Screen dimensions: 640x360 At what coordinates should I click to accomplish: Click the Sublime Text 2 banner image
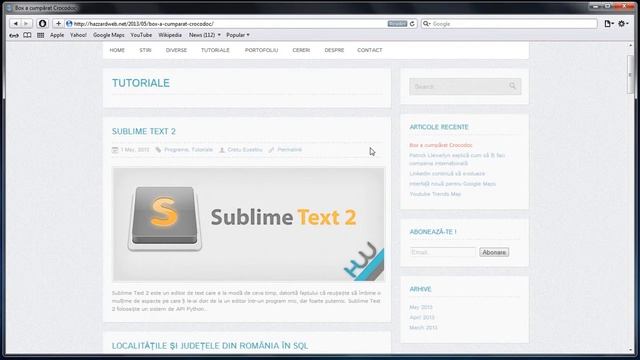[248, 224]
